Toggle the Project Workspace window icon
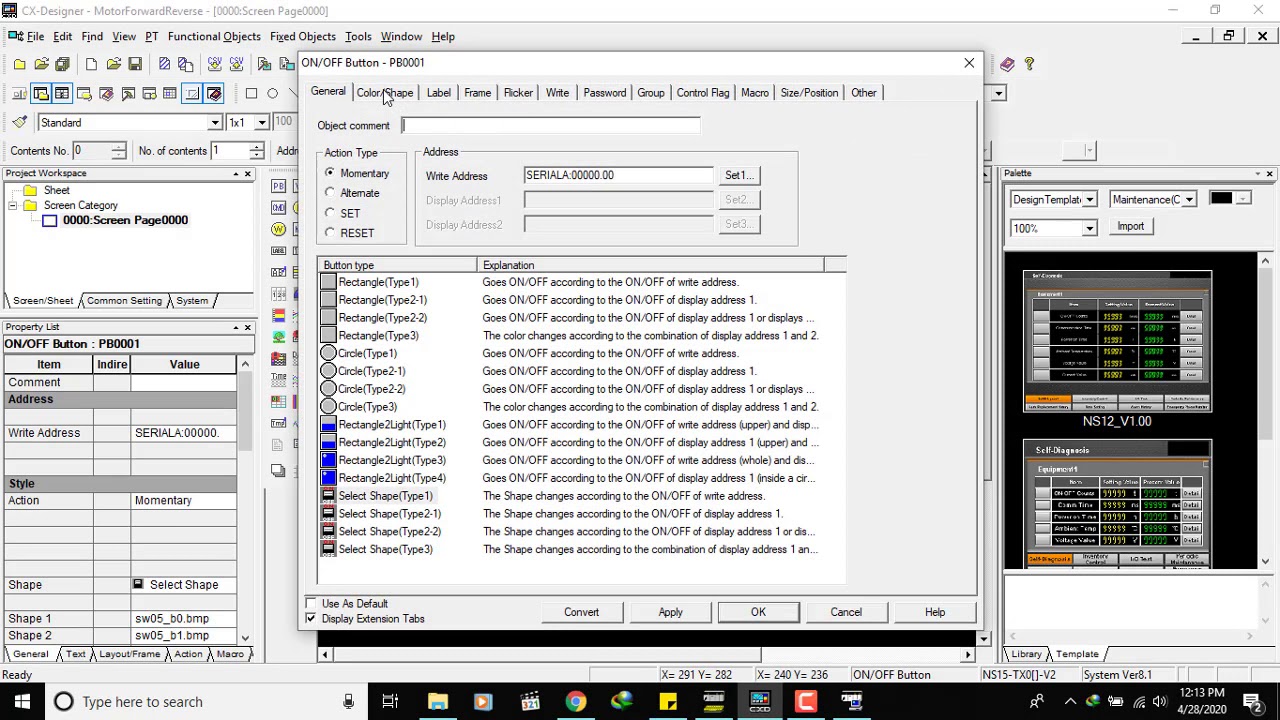The width and height of the screenshot is (1280, 720). click(41, 93)
